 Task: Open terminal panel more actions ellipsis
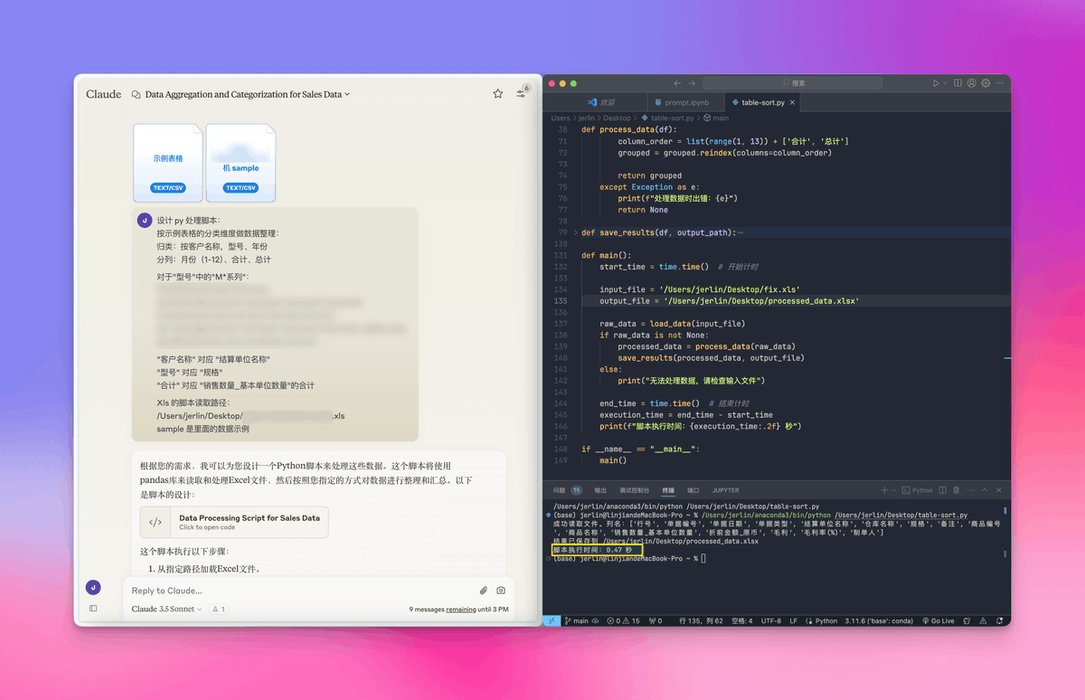click(x=970, y=490)
